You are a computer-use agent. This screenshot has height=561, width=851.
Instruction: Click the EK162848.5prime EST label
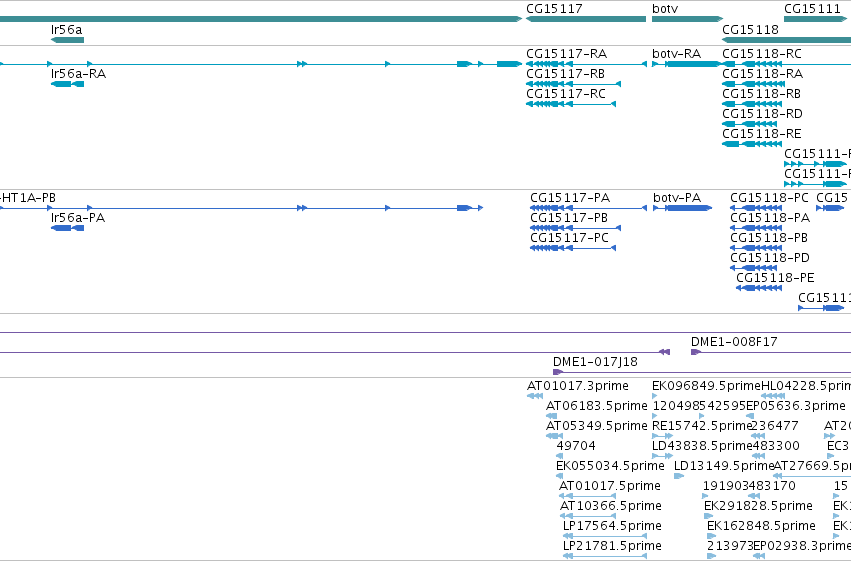(761, 527)
